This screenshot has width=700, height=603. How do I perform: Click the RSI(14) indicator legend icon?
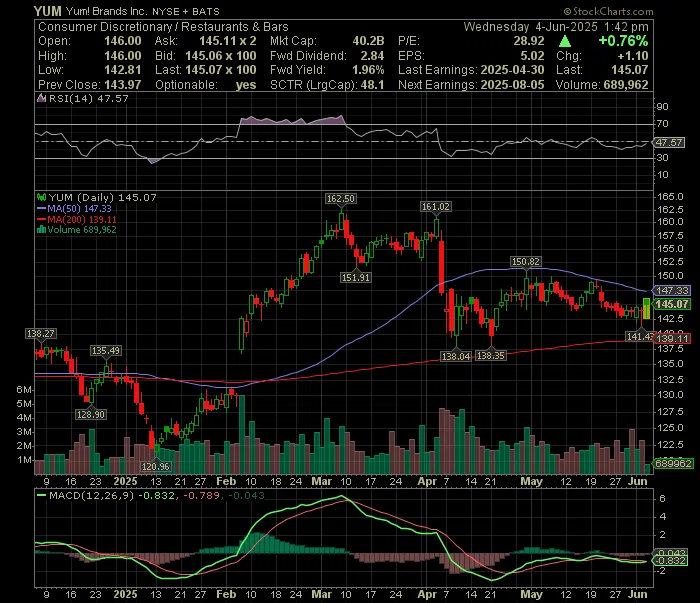(42, 98)
